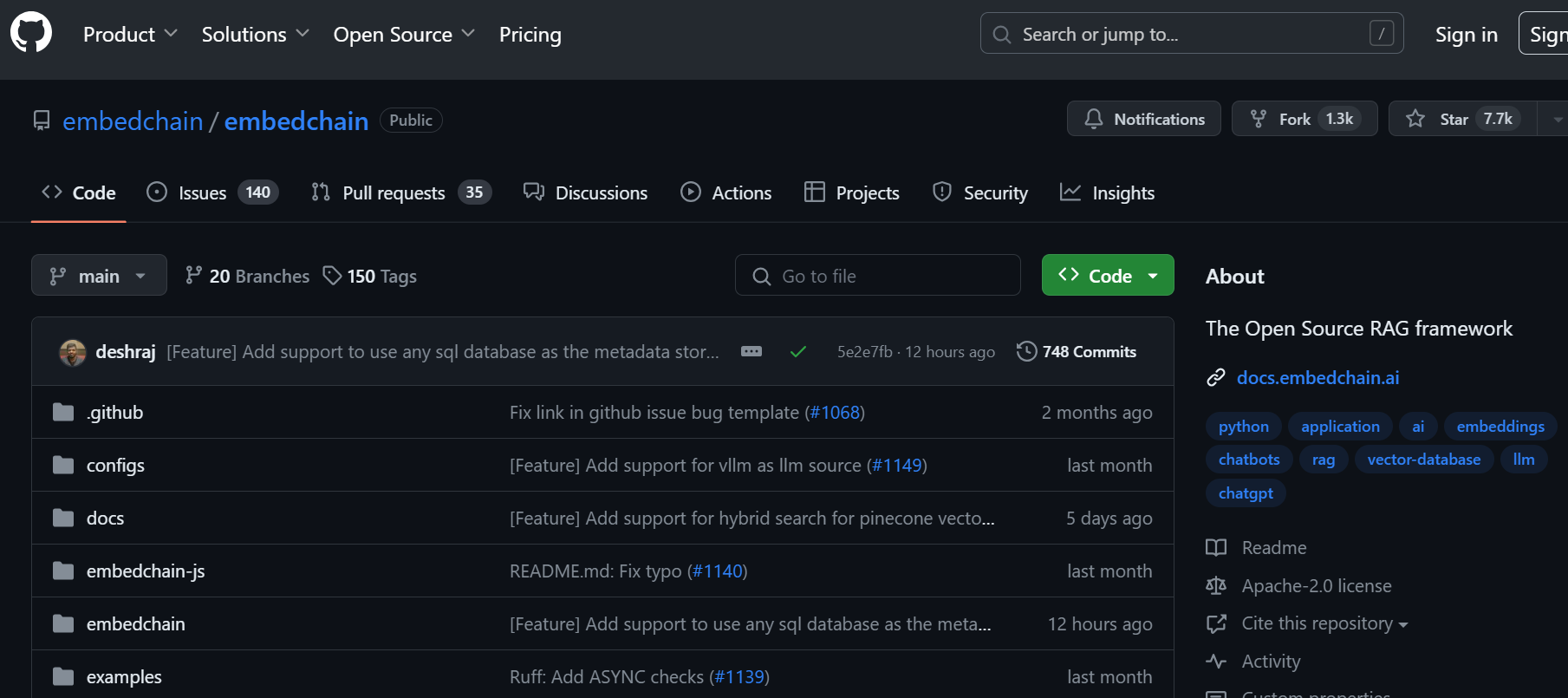1568x698 pixels.
Task: Click the search magnifier icon in header
Action: coord(1002,35)
